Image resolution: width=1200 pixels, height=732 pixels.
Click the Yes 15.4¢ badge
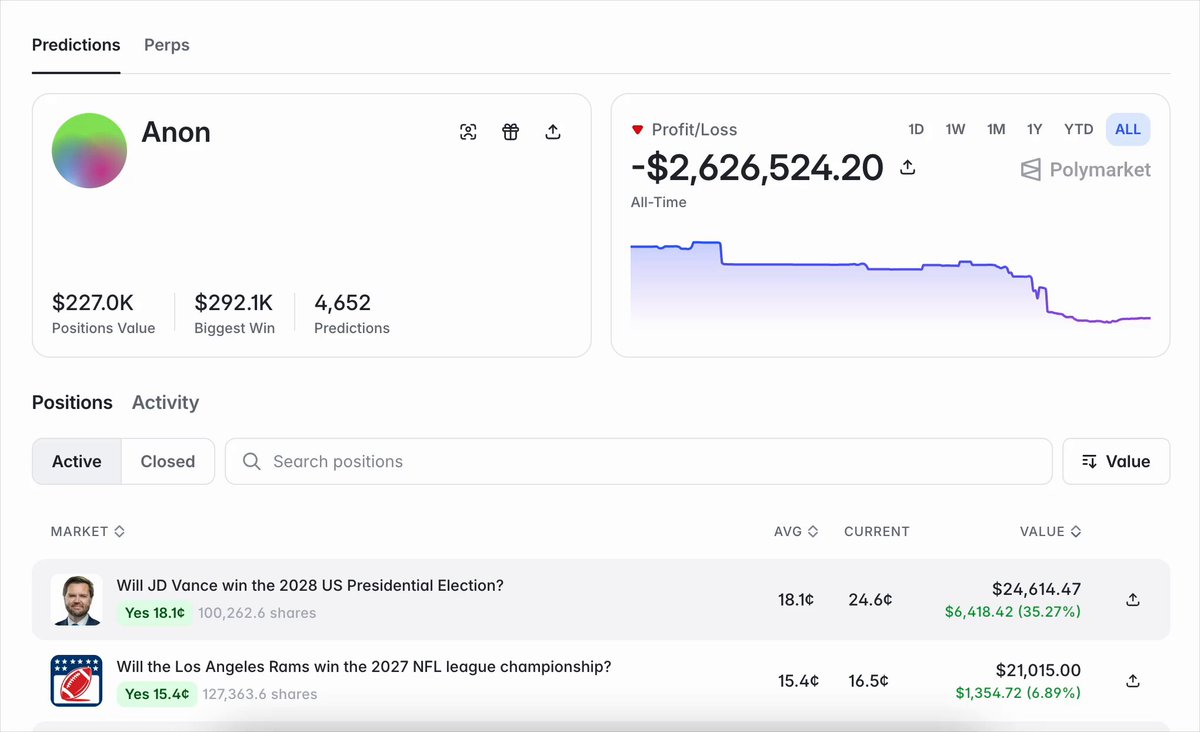(157, 693)
